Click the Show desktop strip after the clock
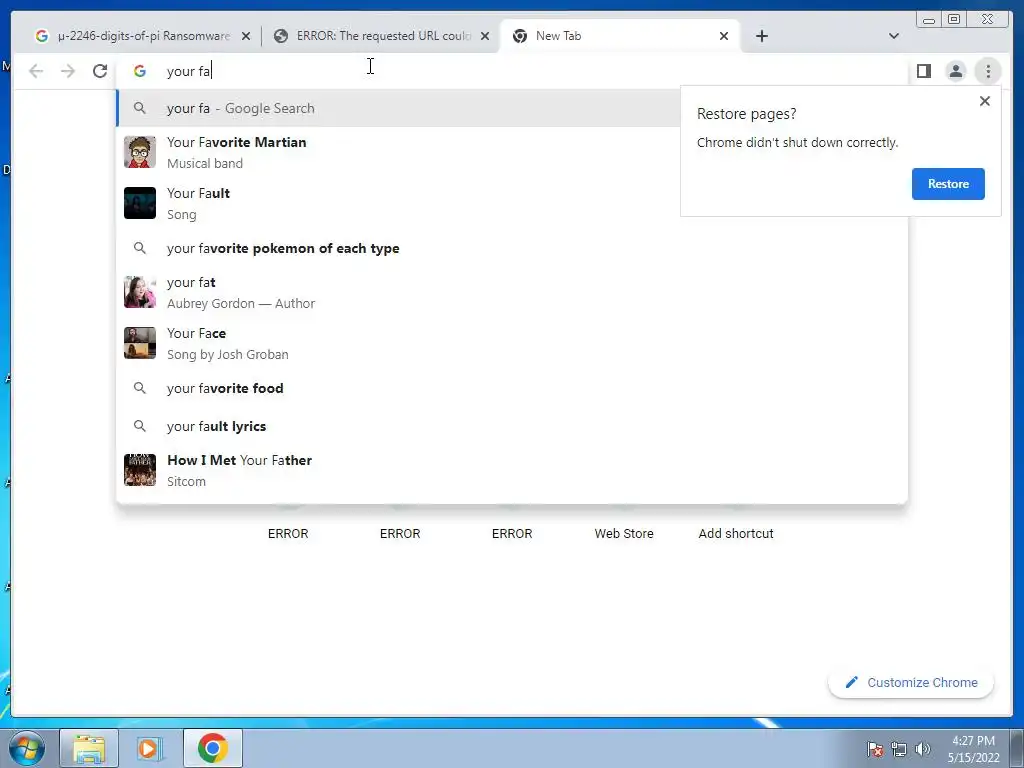Viewport: 1024px width, 768px height. click(1017, 748)
